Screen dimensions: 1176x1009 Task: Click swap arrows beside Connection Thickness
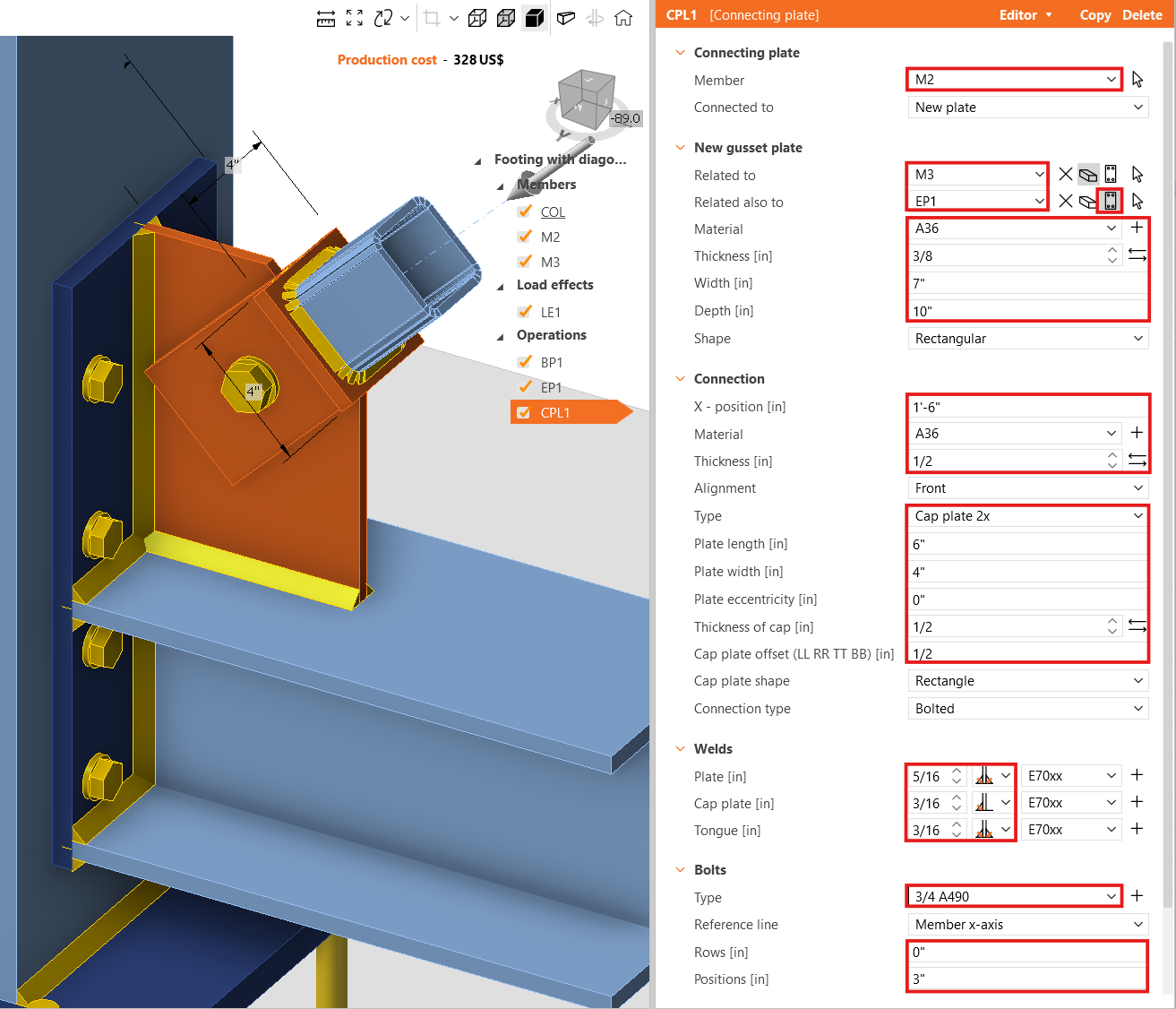point(1137,461)
